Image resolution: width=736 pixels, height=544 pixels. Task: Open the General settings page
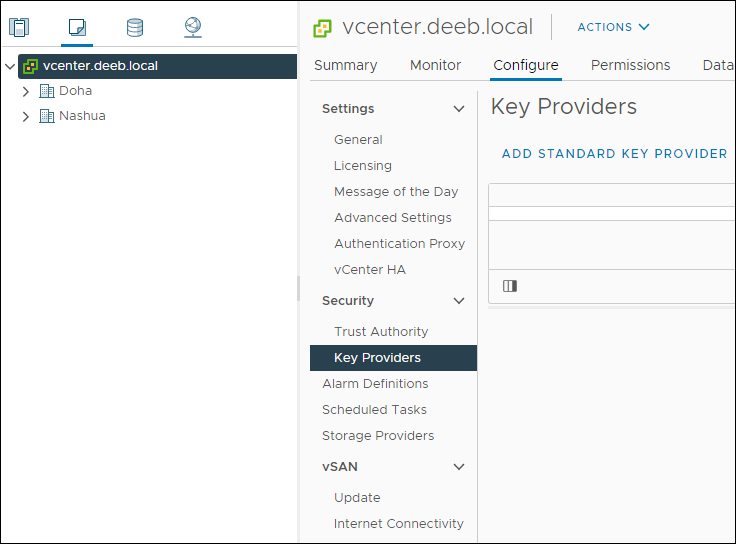[x=358, y=140]
